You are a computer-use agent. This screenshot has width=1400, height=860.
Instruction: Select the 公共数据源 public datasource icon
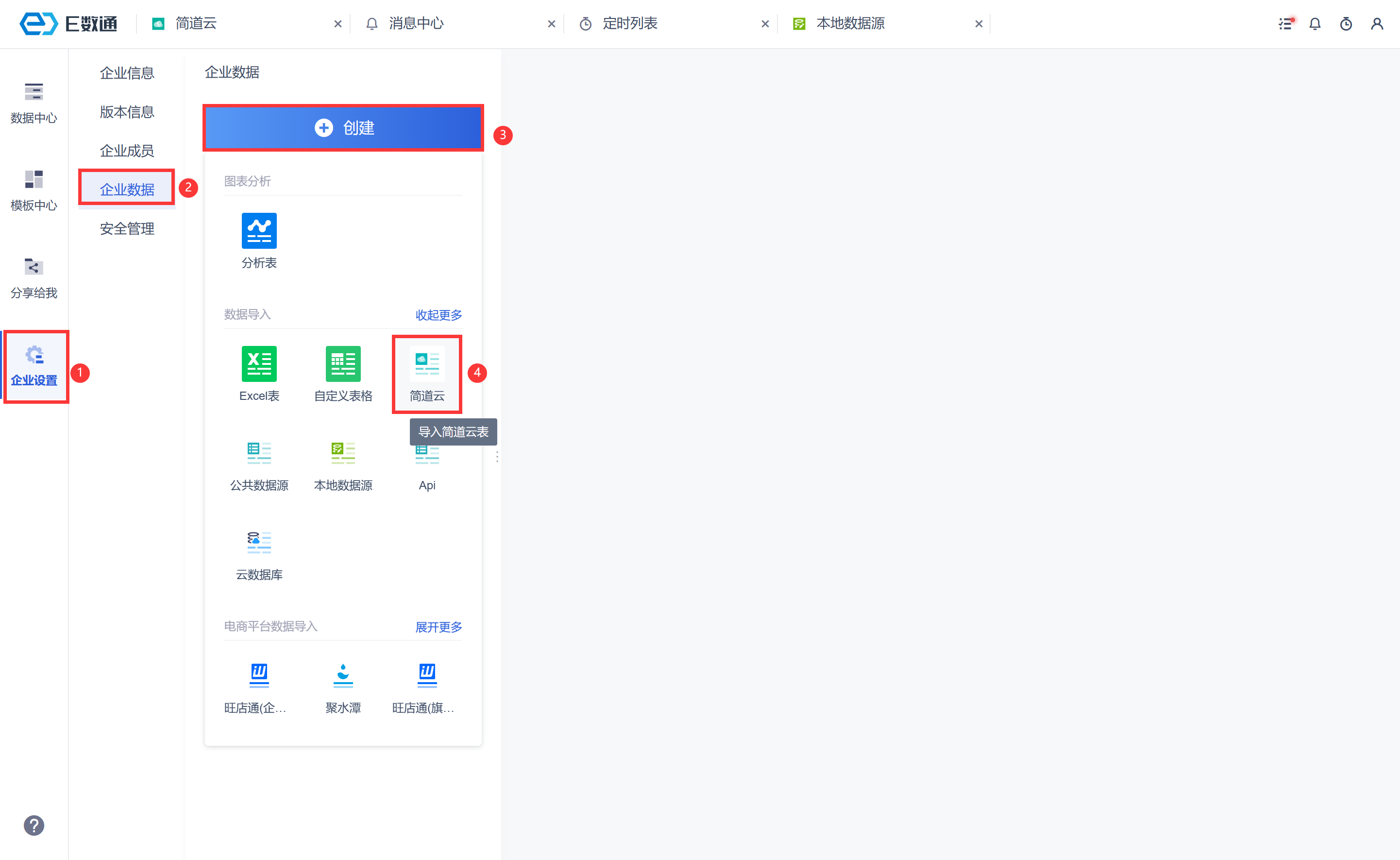click(259, 453)
